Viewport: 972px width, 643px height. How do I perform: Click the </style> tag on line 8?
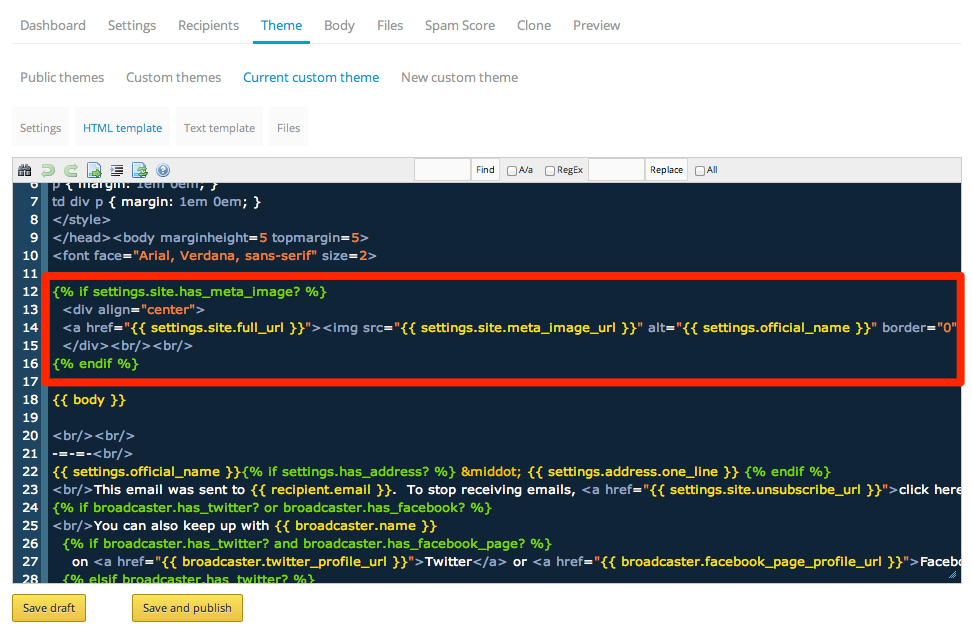pyautogui.click(x=81, y=220)
